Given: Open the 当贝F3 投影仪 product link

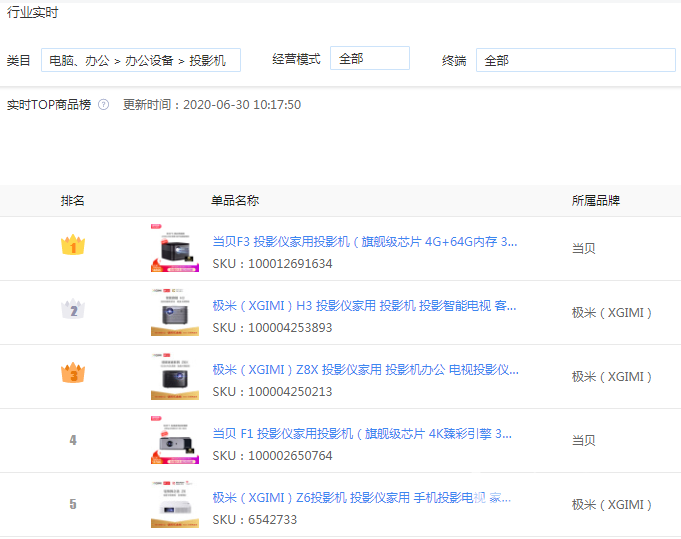Looking at the screenshot, I should pyautogui.click(x=364, y=241).
